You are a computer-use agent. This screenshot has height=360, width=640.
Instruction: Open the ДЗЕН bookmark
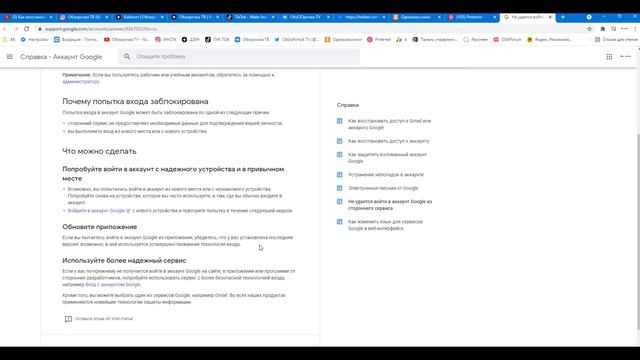pyautogui.click(x=191, y=40)
